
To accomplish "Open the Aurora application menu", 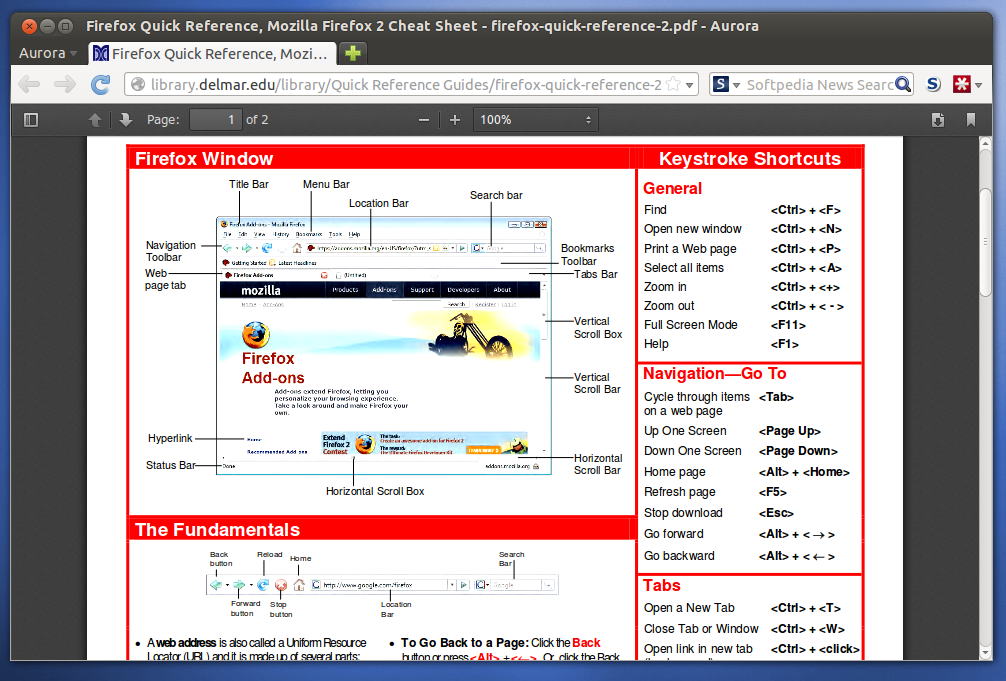I will pyautogui.click(x=47, y=53).
